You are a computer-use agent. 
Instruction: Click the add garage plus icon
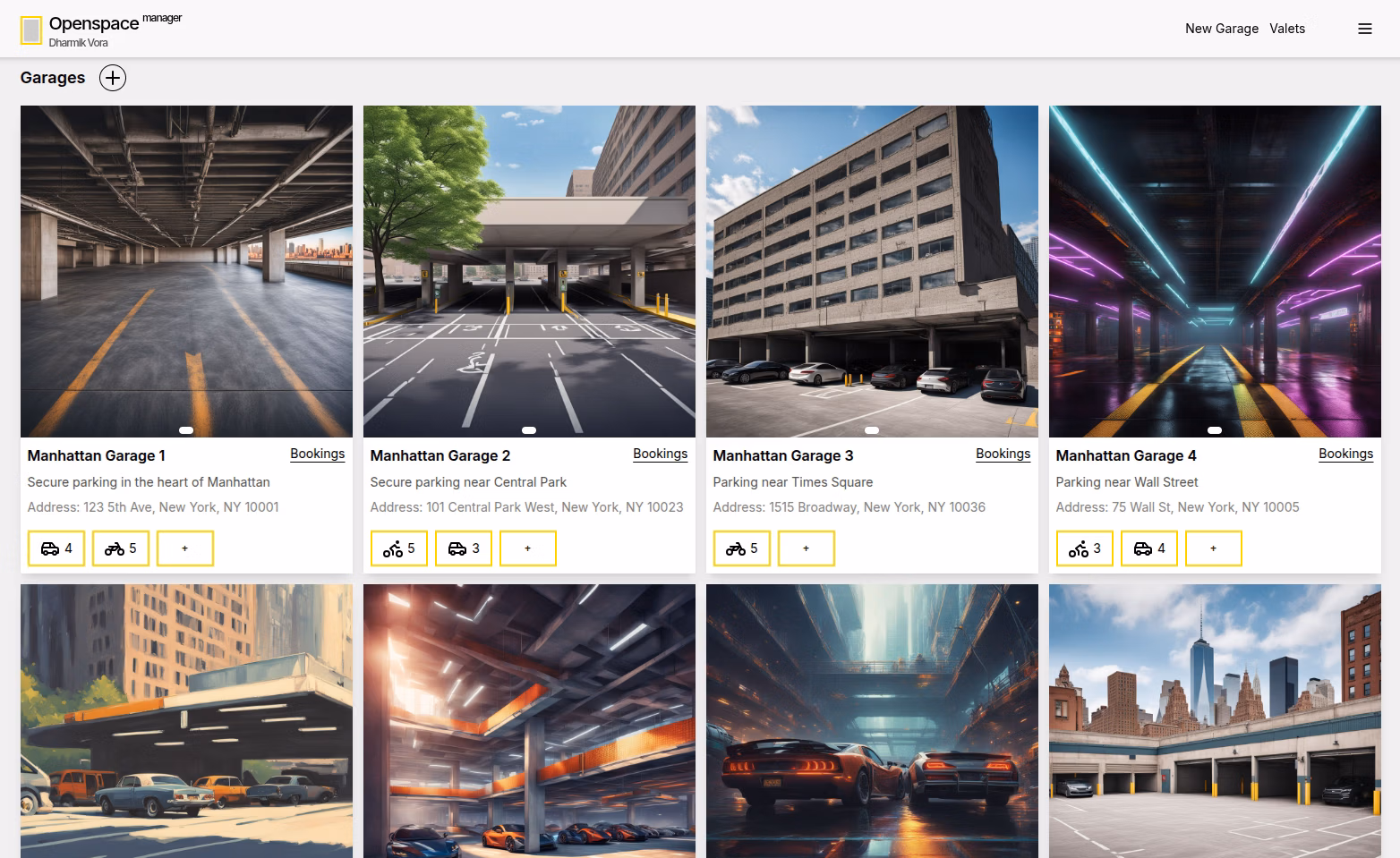click(x=112, y=78)
